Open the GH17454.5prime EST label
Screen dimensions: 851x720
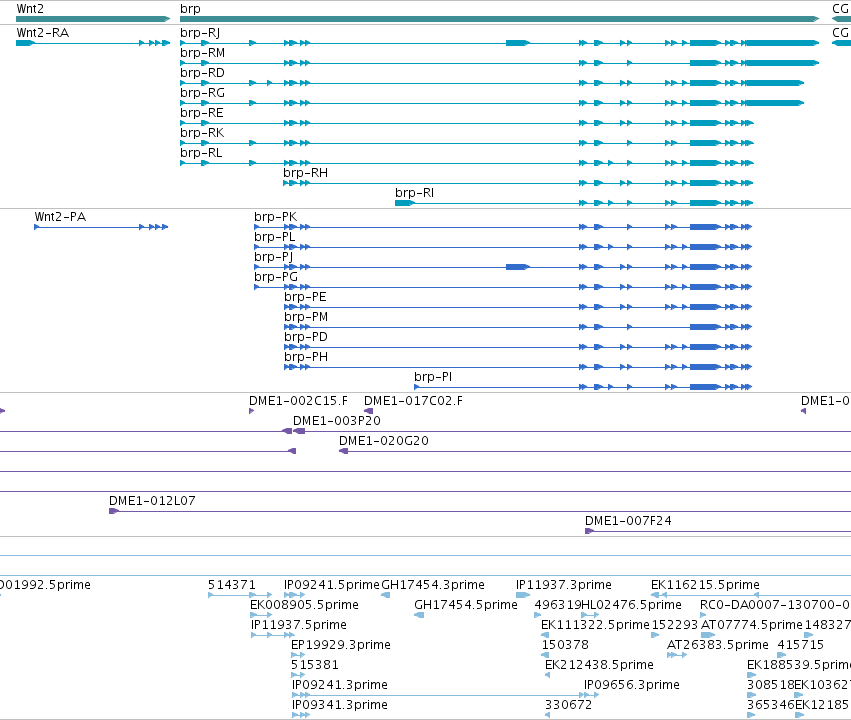pyautogui.click(x=466, y=605)
